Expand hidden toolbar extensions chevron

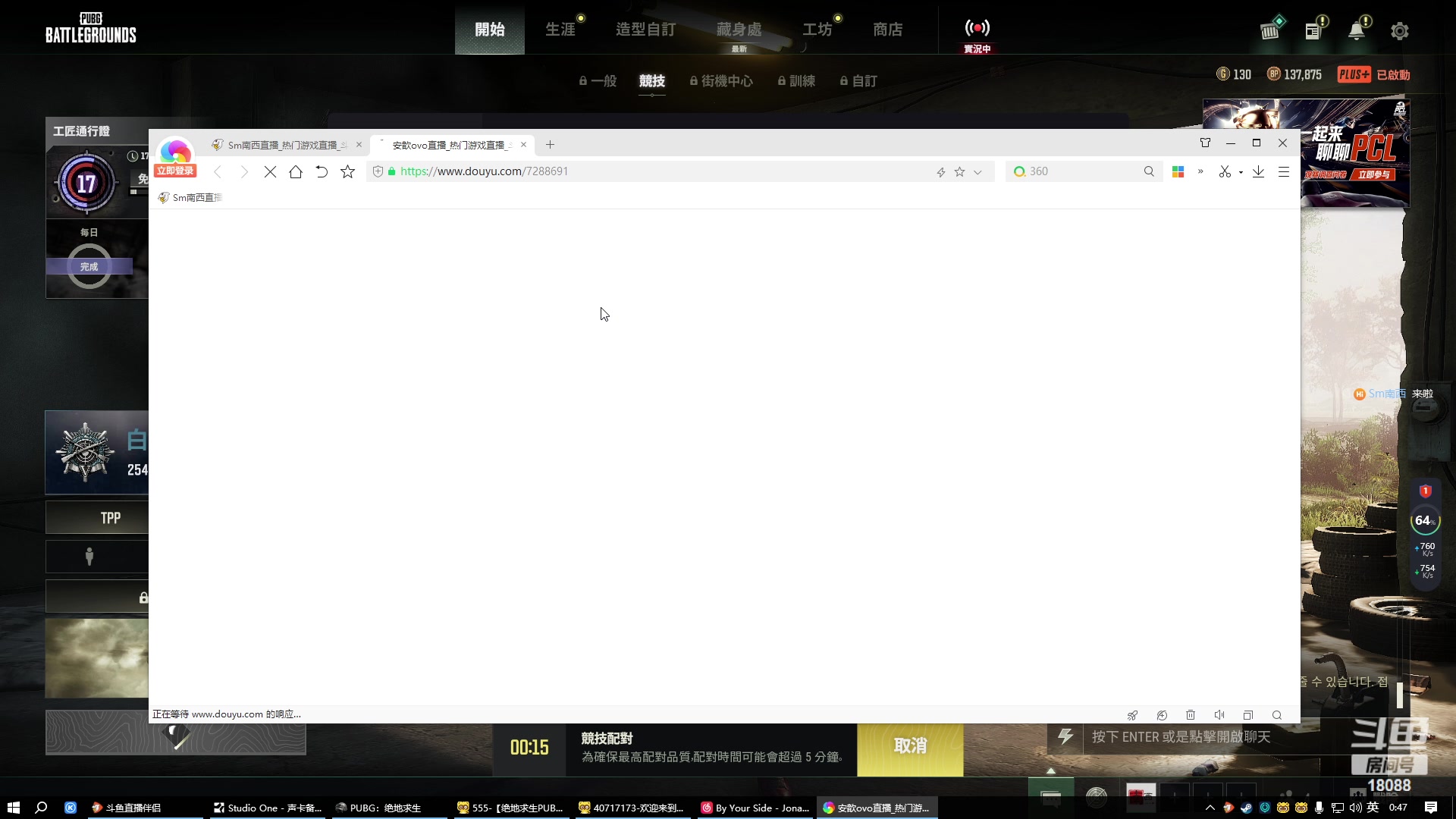click(x=1200, y=171)
